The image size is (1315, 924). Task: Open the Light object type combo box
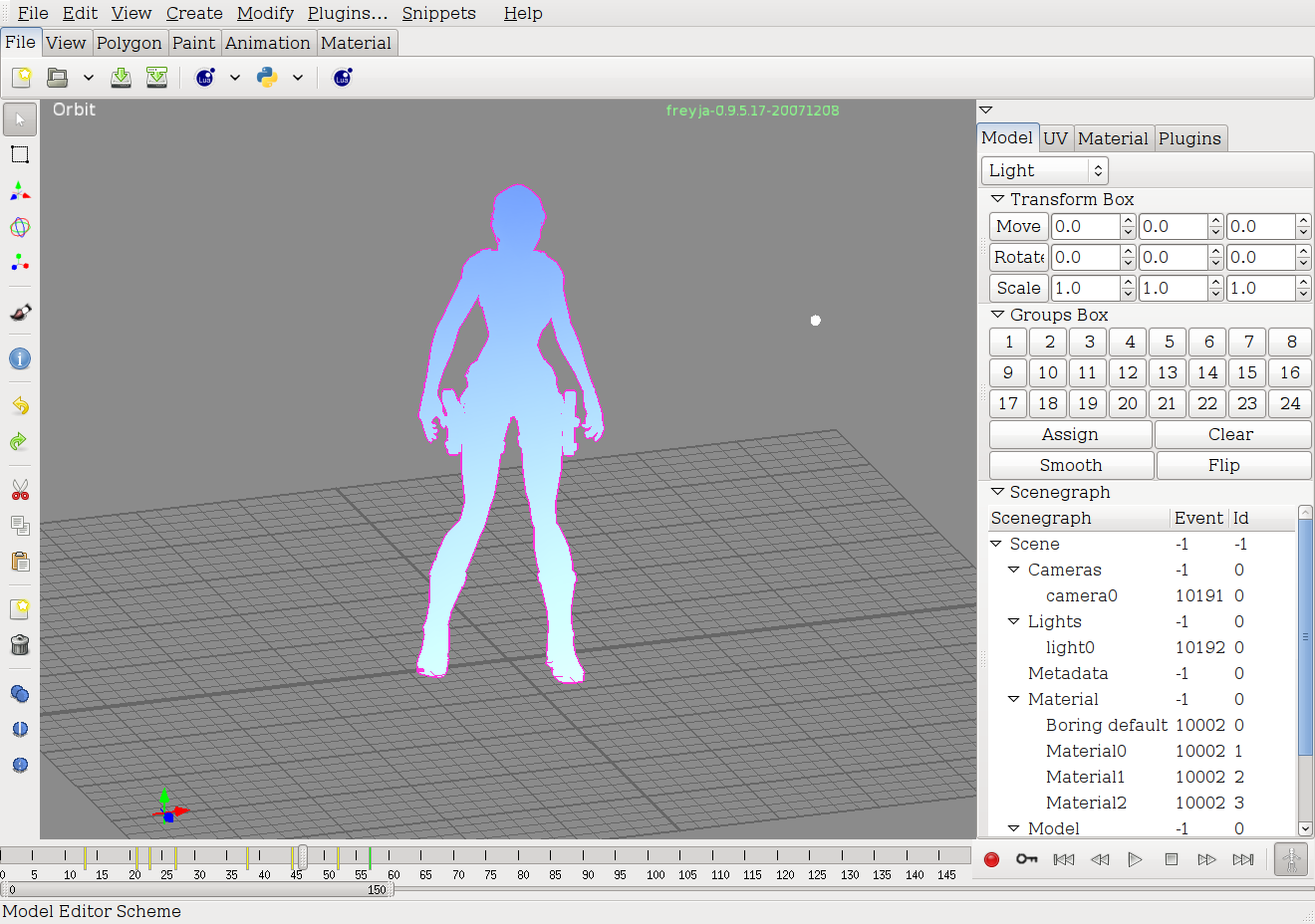[x=1044, y=170]
